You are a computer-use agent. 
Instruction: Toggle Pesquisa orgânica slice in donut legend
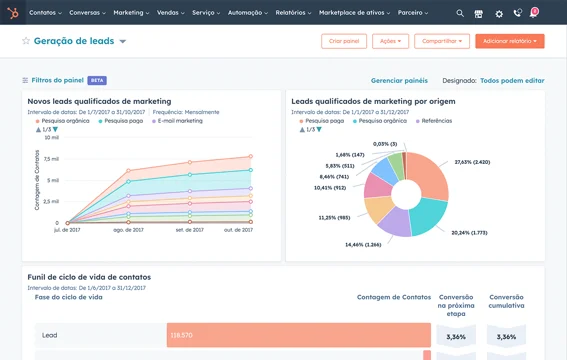tap(380, 121)
